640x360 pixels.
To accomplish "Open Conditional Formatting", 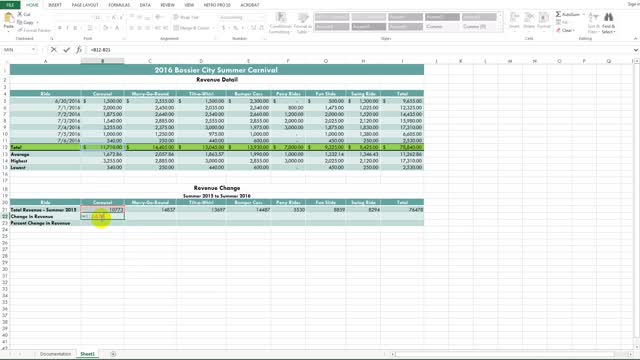I will pyautogui.click(x=280, y=23).
